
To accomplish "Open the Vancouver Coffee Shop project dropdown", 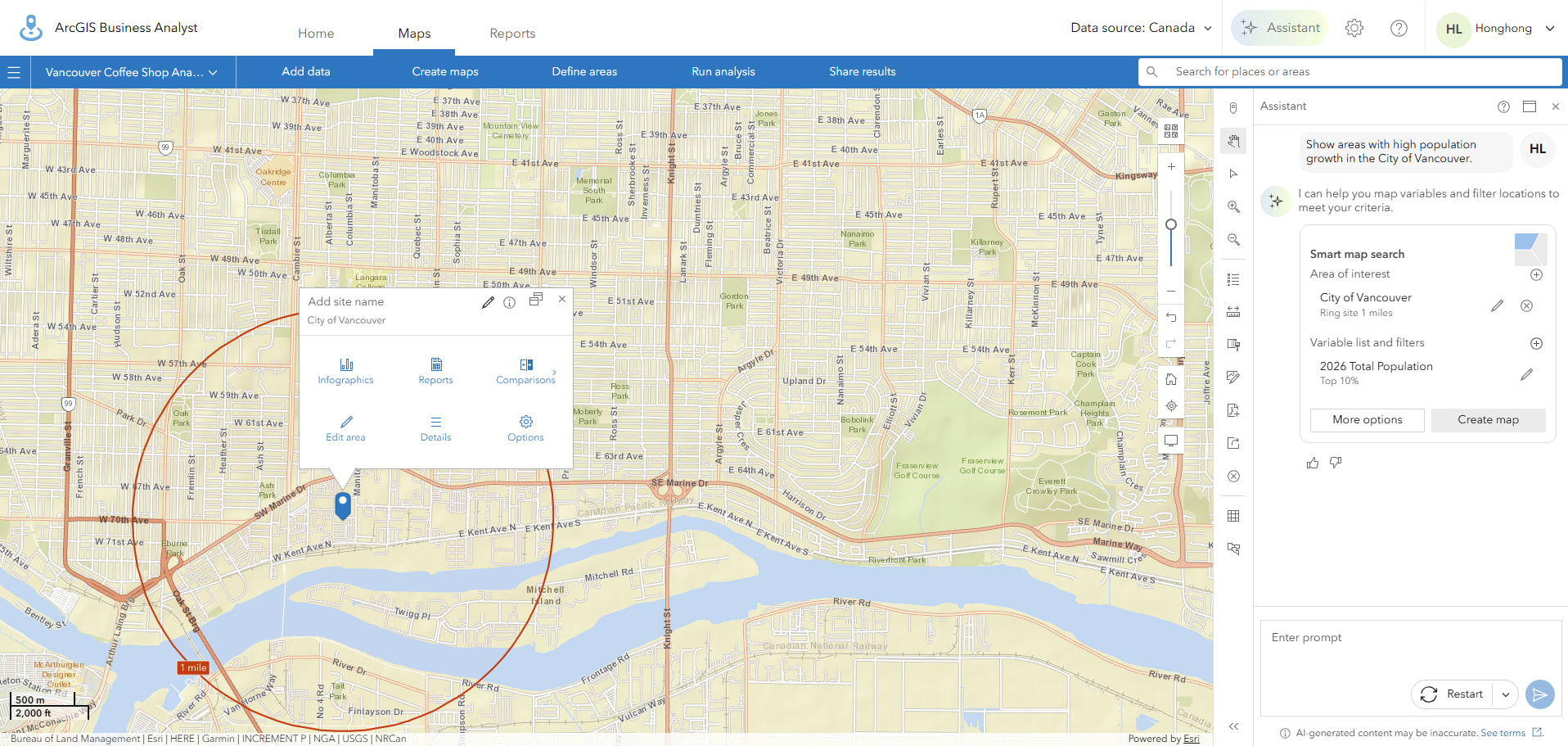I will [x=132, y=72].
